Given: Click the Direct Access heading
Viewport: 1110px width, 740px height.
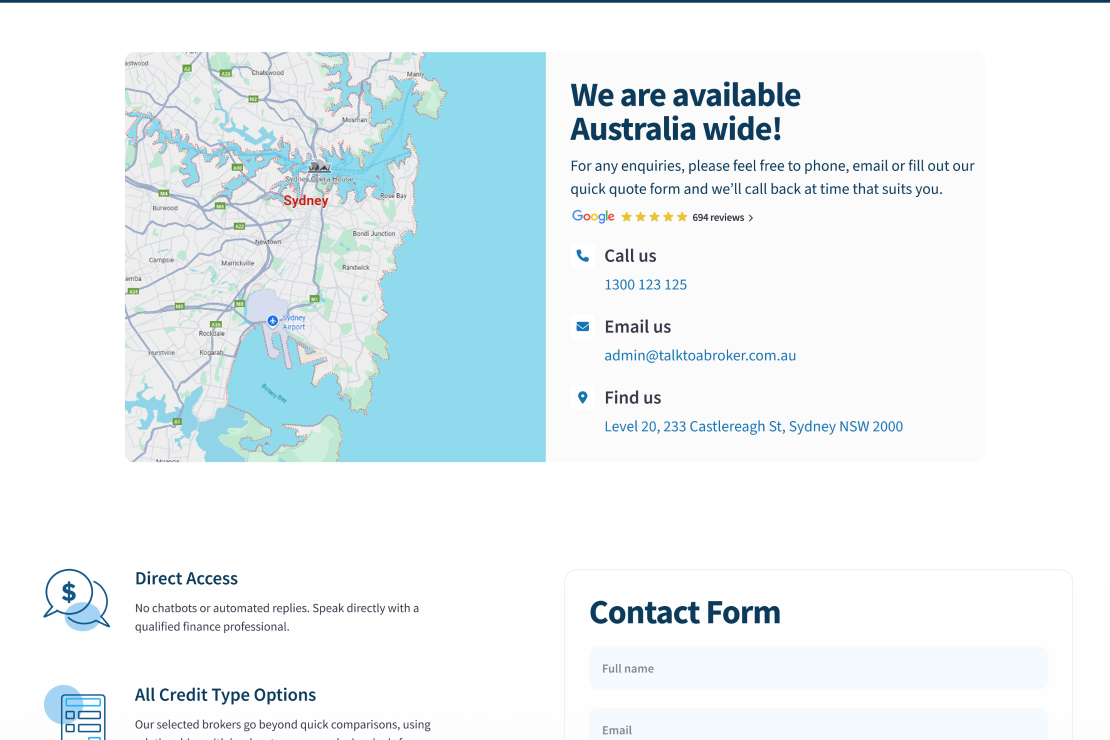Looking at the screenshot, I should point(186,579).
